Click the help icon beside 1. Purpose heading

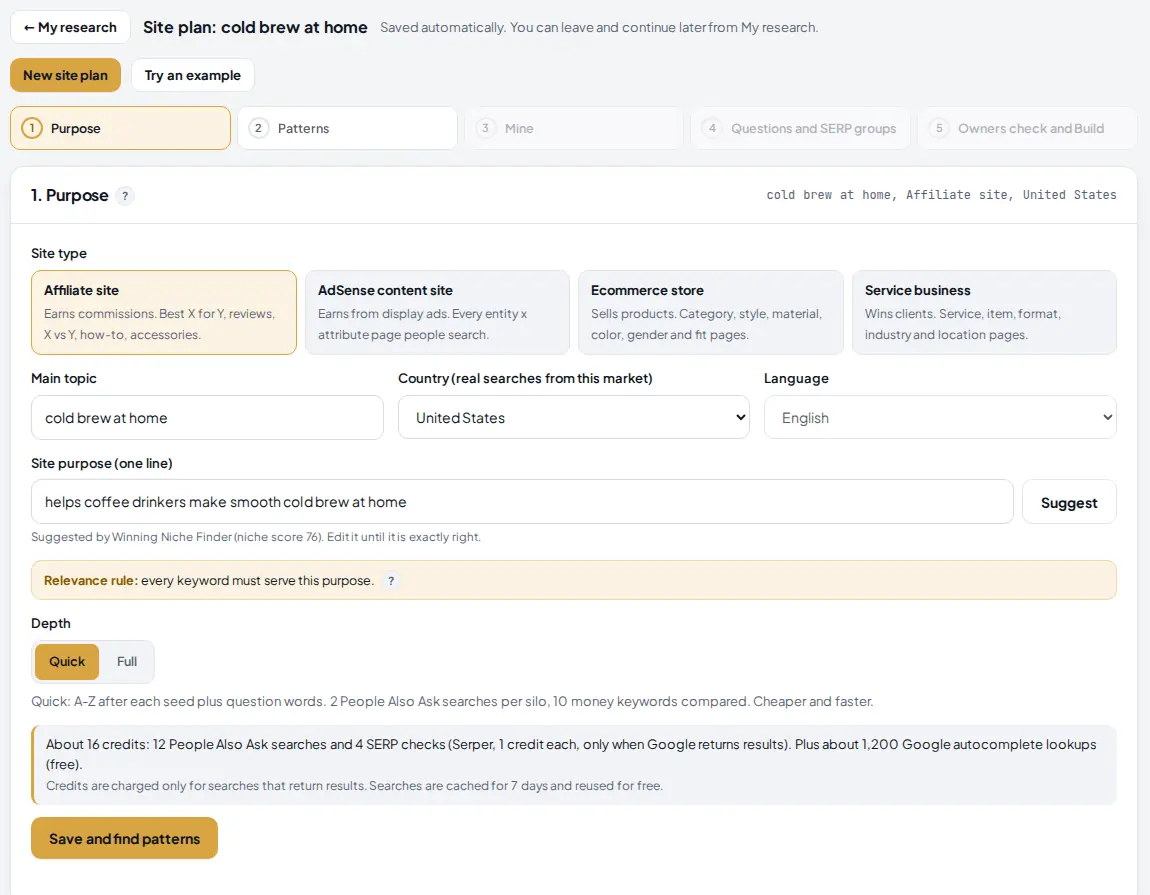point(125,196)
